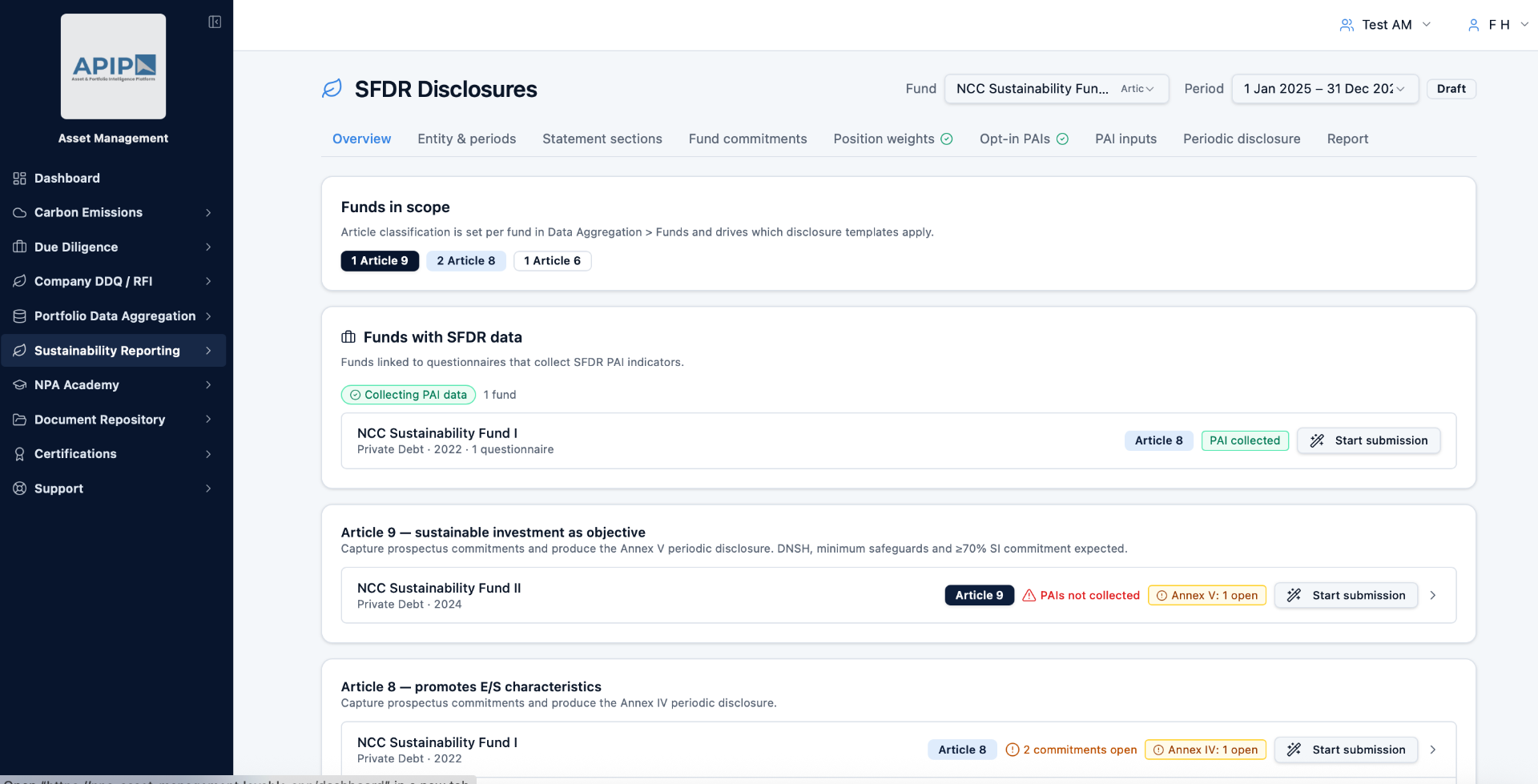Screen dimensions: 1538x784
Task: Click the APIP logo thumbnail
Action: [114, 66]
